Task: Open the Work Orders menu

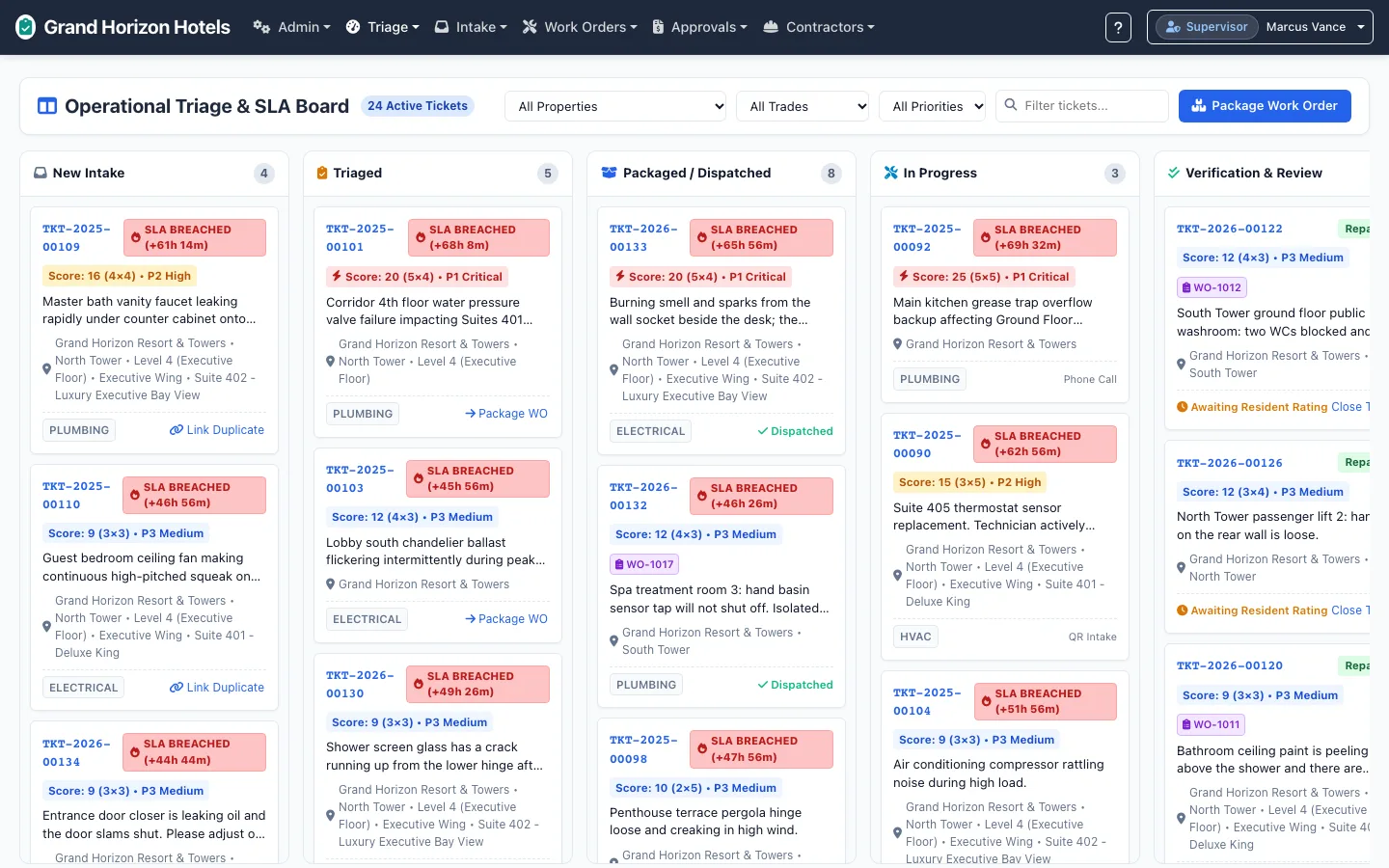Action: pos(580,27)
